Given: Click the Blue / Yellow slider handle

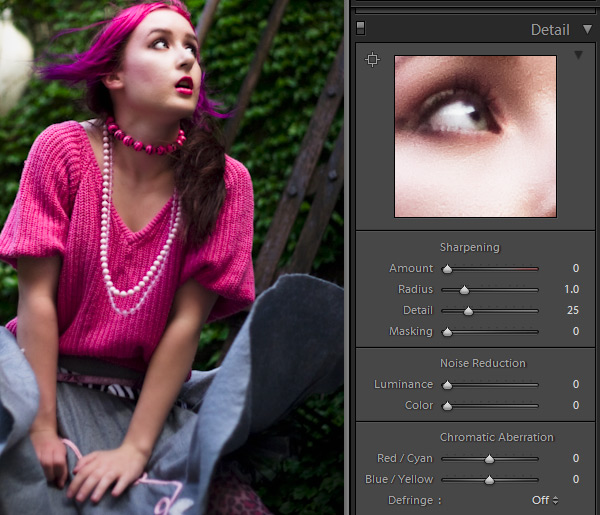Looking at the screenshot, I should tap(489, 480).
